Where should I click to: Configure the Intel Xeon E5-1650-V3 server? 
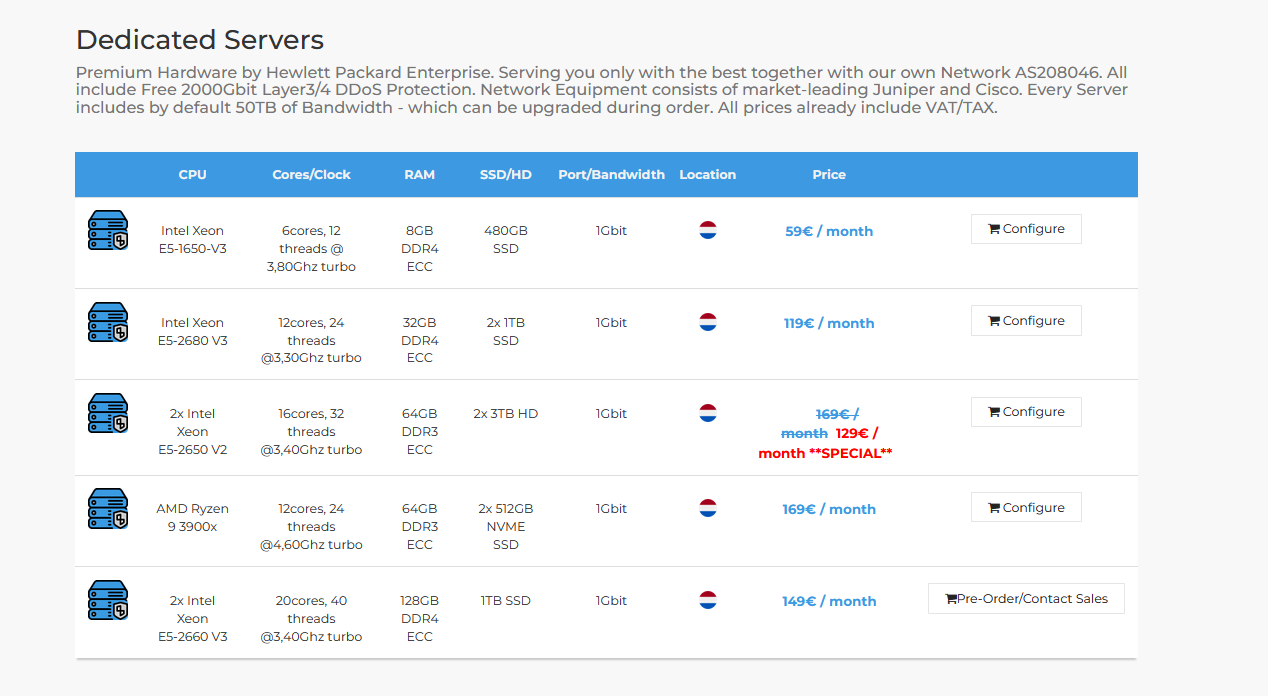[x=1025, y=229]
